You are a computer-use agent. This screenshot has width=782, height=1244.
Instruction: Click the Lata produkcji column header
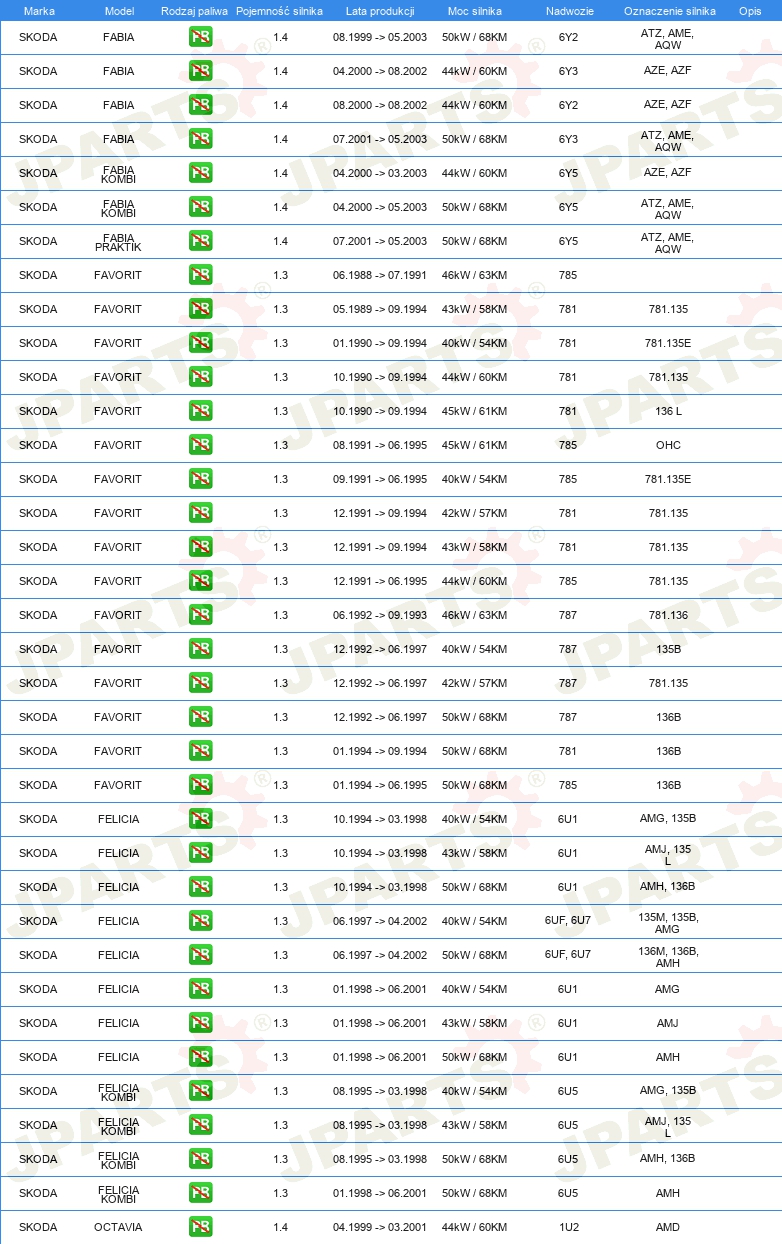[380, 11]
